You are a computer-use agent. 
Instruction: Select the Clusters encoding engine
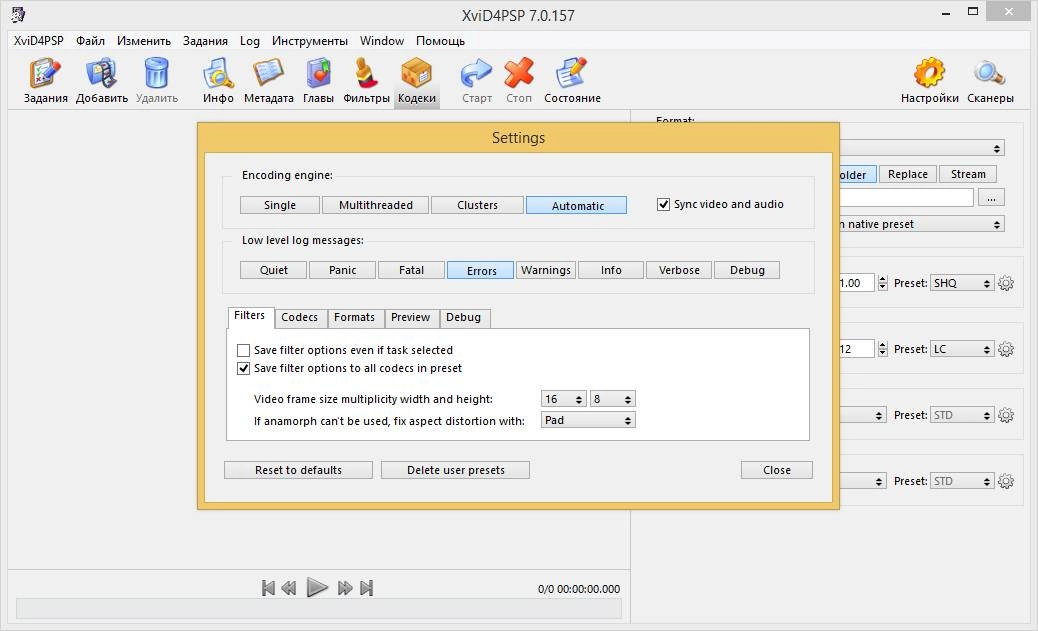point(477,205)
